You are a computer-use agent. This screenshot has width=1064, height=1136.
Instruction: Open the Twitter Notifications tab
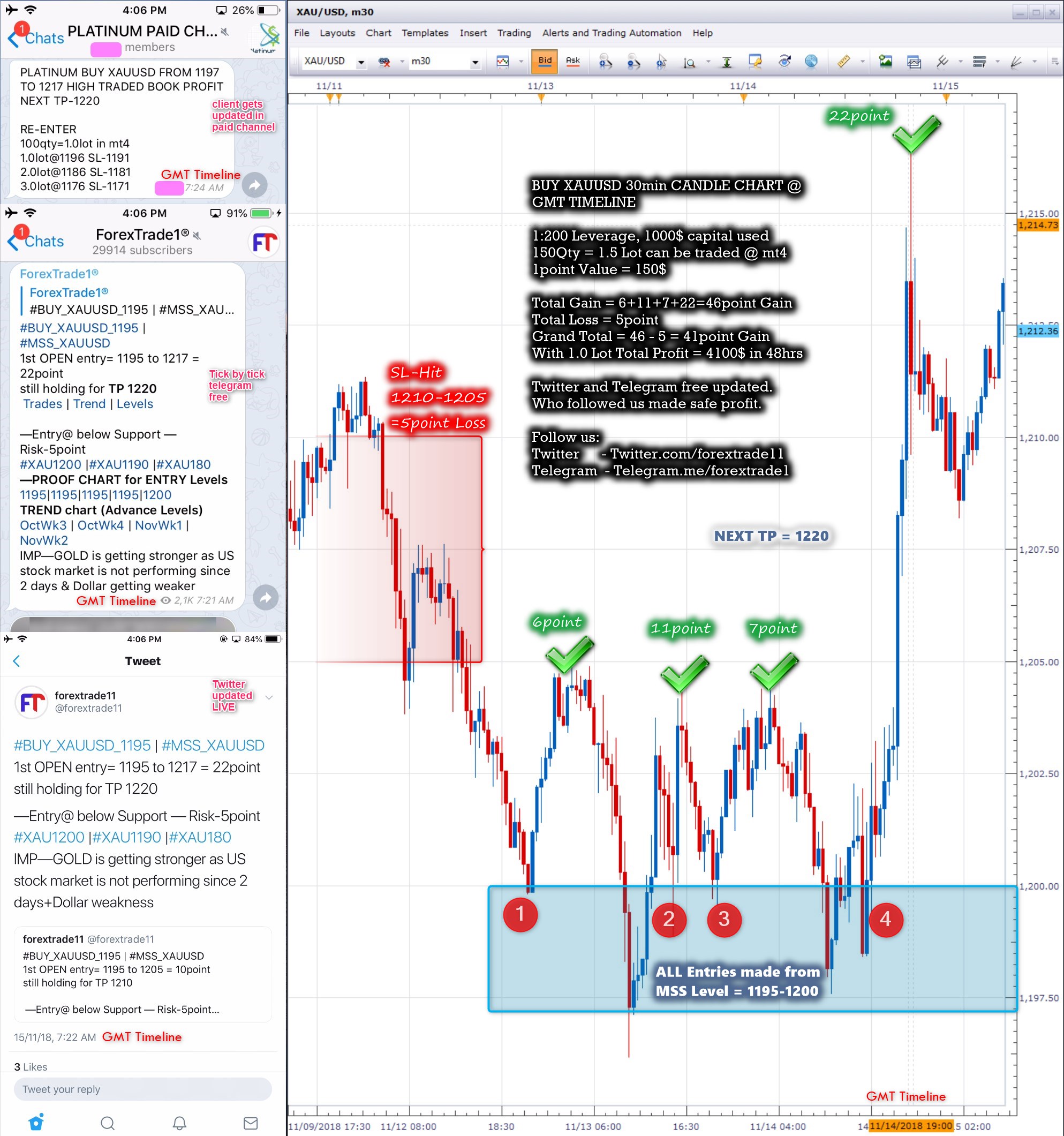coord(179,1123)
